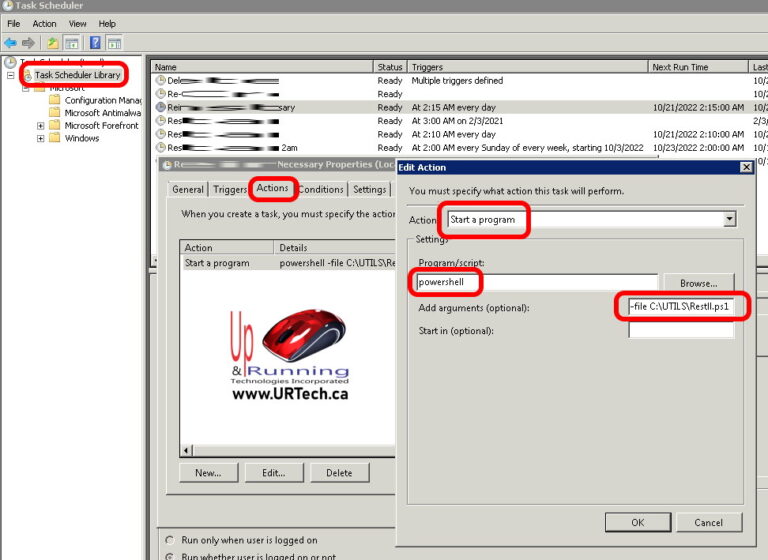
Task: Select 'Run whether user is logged on or not'
Action: click(x=168, y=556)
